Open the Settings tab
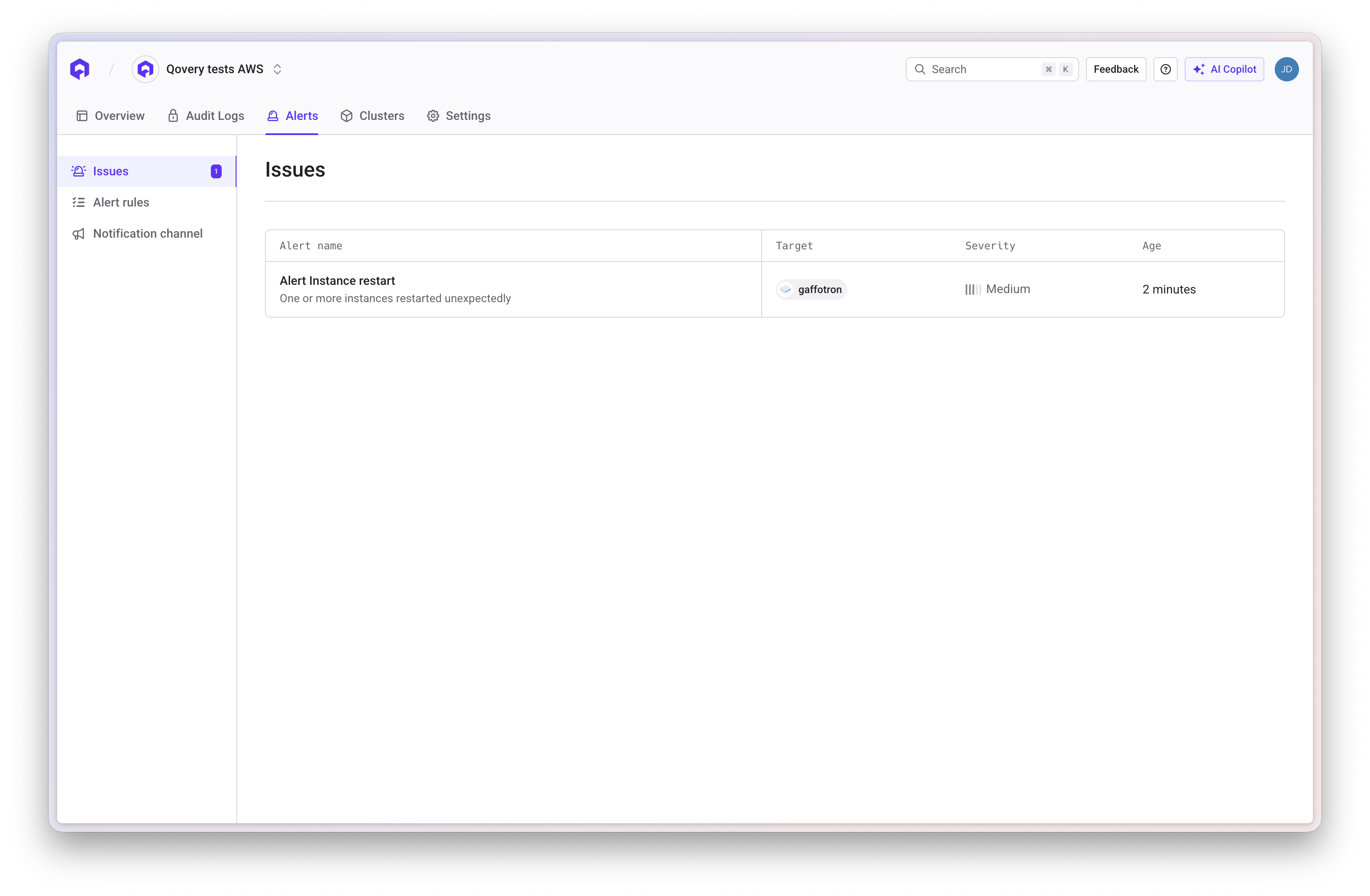Image resolution: width=1370 pixels, height=896 pixels. coord(459,116)
